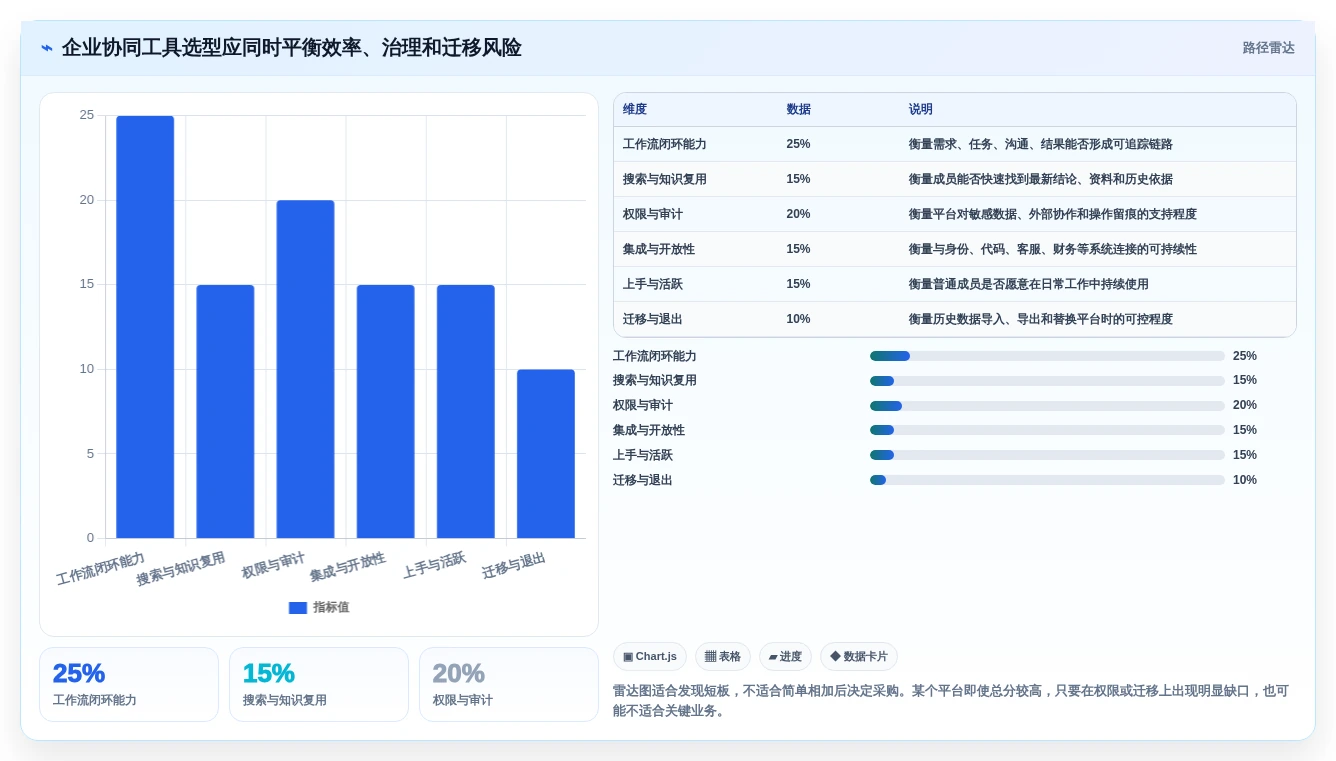This screenshot has width=1336, height=761.
Task: Click the 搜索与知识复用 bar in chart
Action: [x=225, y=412]
